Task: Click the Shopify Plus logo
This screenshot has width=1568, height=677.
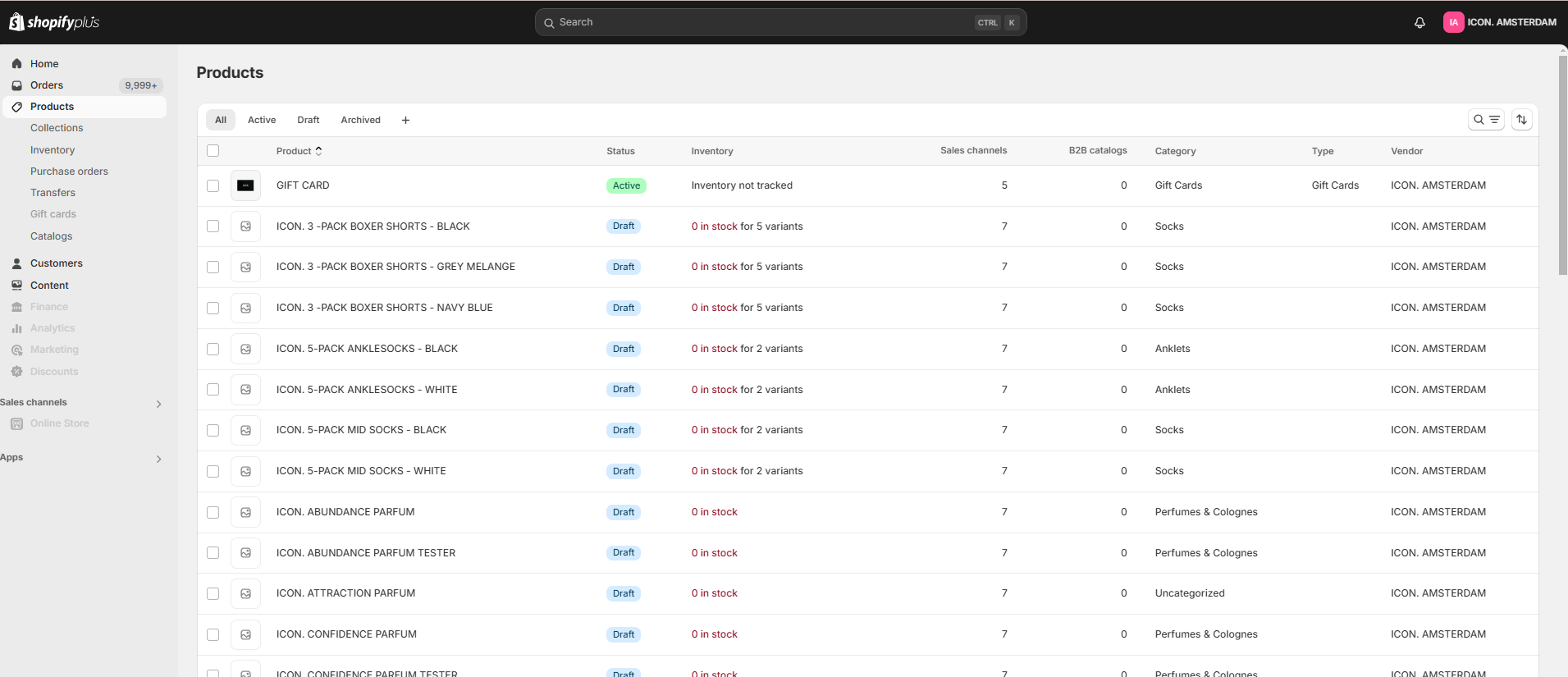Action: point(54,22)
